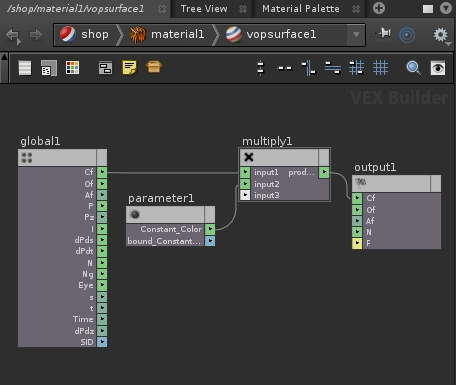Click the Time output connector on global1
The height and width of the screenshot is (385, 456).
(102, 319)
